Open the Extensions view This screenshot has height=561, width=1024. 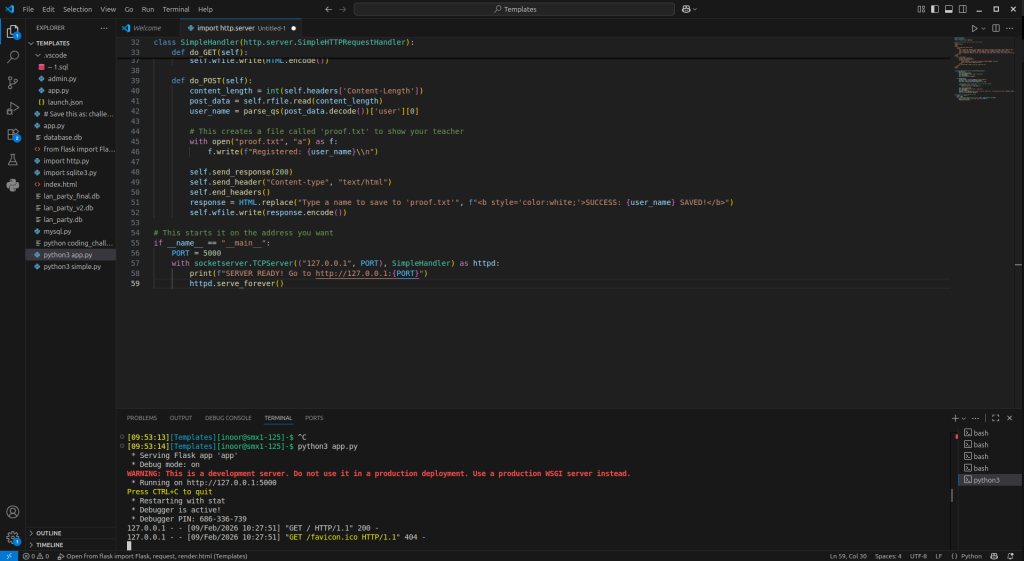coord(13,134)
